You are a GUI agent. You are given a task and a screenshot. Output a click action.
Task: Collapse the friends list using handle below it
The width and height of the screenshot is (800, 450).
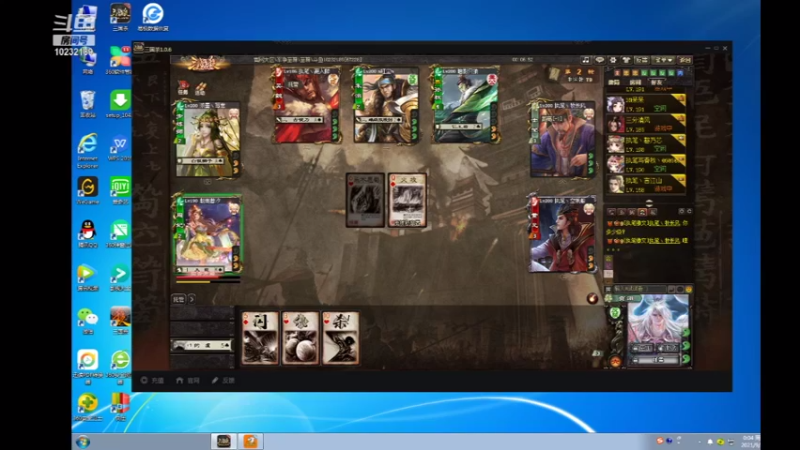[x=649, y=204]
